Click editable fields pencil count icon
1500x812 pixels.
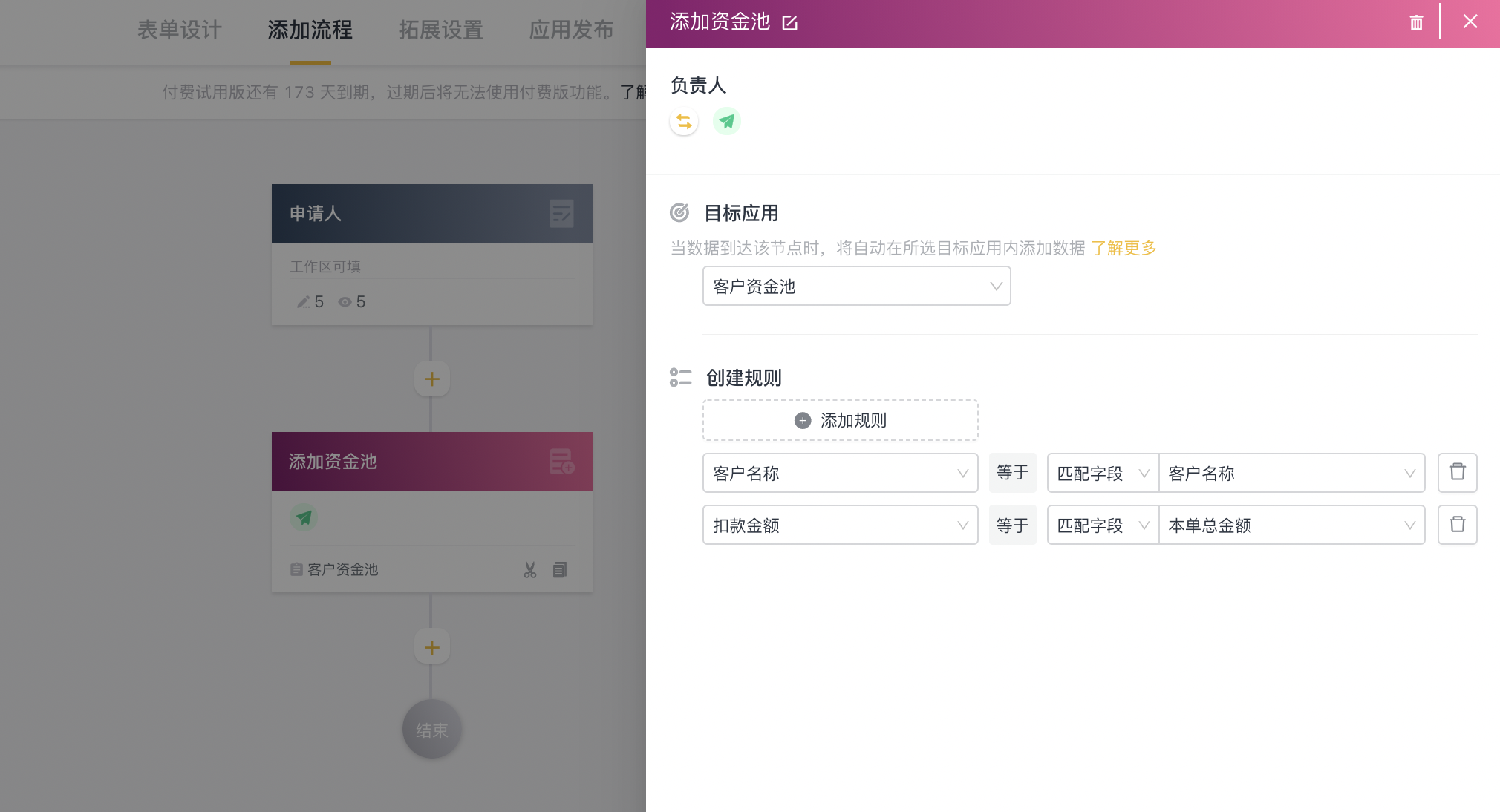(x=303, y=302)
